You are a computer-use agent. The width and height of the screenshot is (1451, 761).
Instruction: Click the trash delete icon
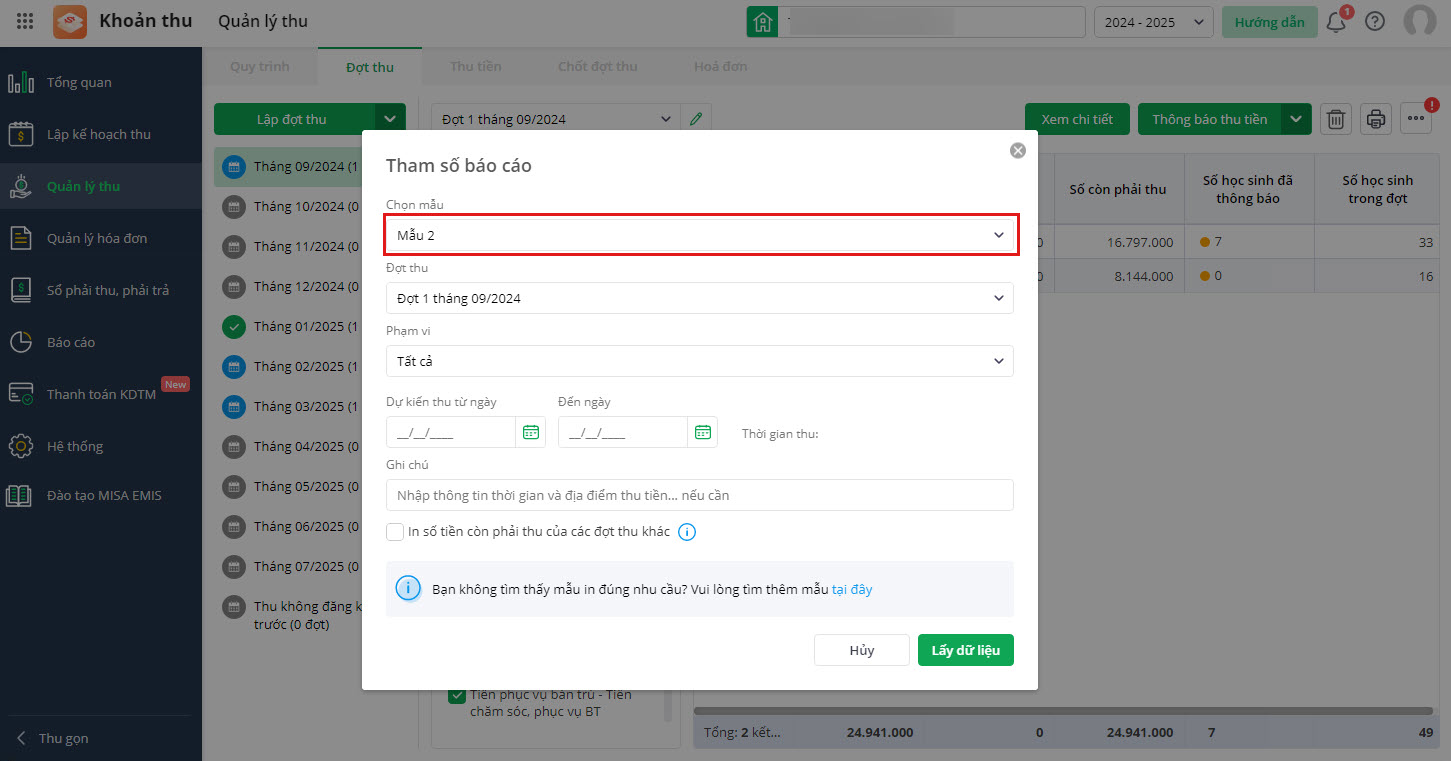click(1335, 119)
